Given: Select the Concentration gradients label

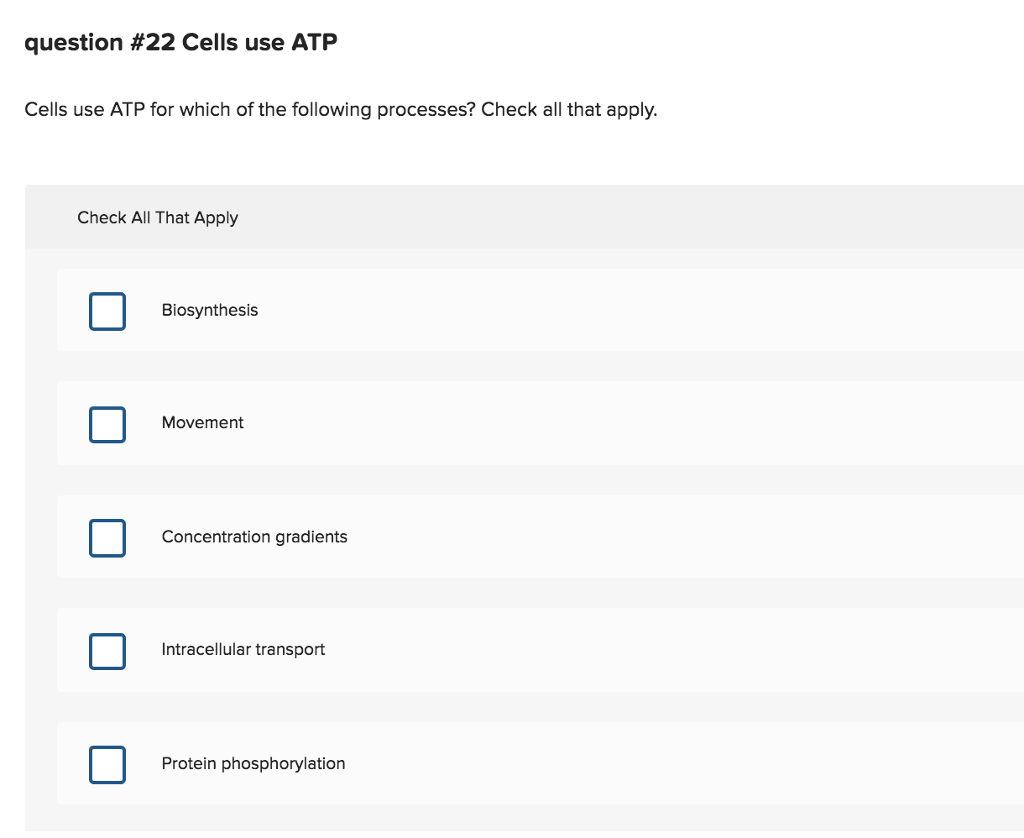Looking at the screenshot, I should click(x=254, y=536).
